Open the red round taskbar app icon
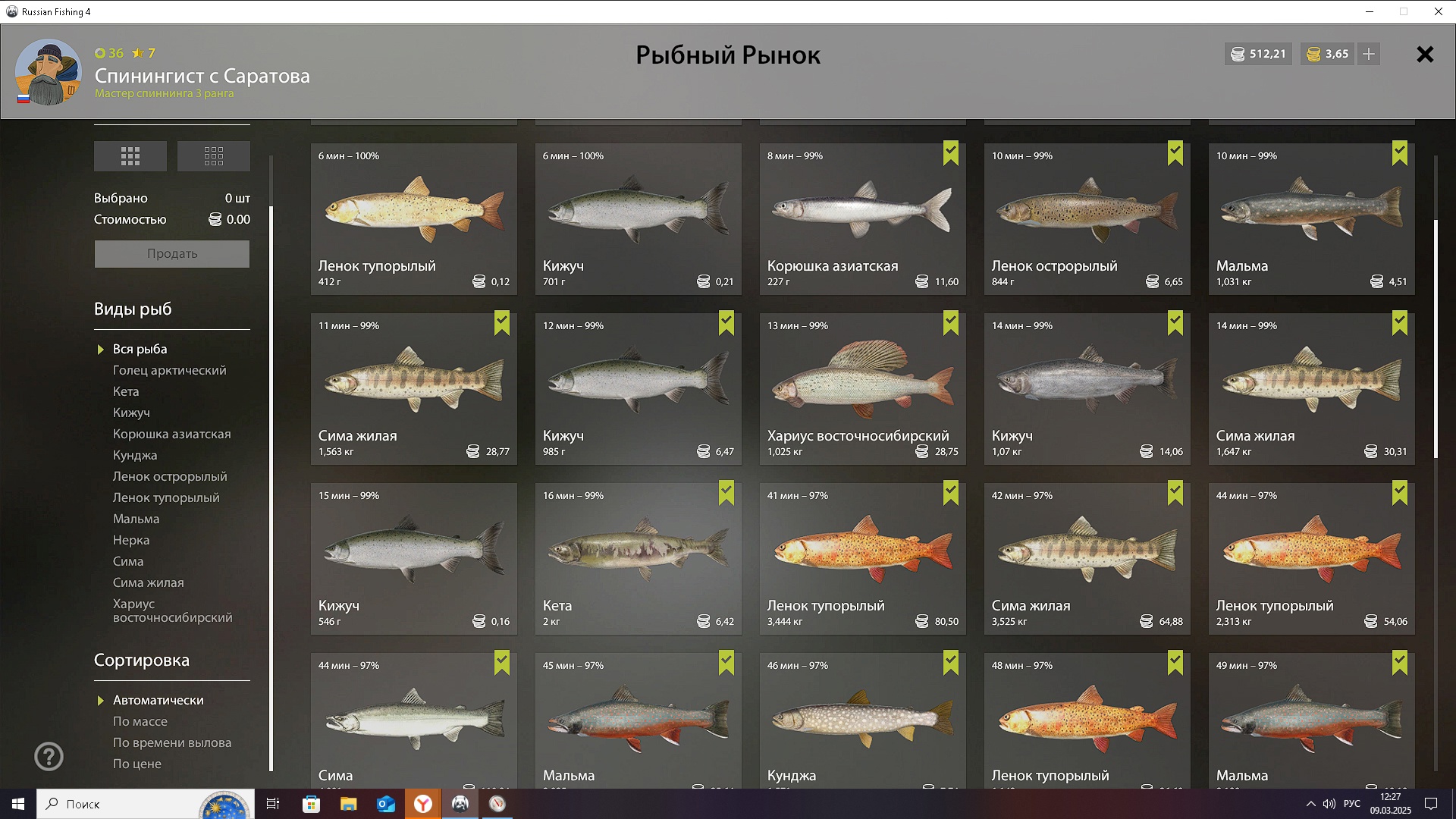Screen dimensions: 1456x819 (497, 804)
